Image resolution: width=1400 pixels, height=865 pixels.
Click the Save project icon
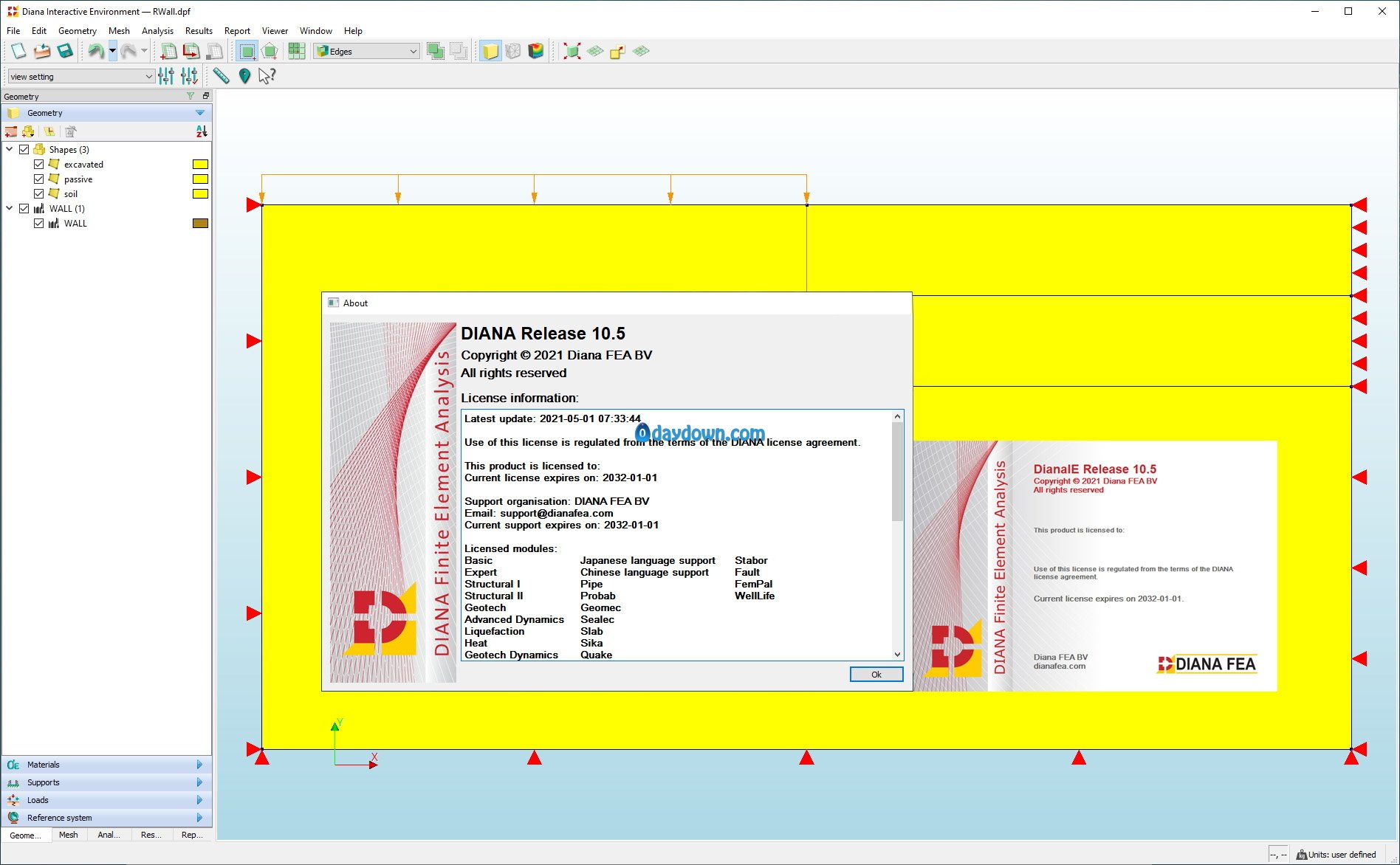click(x=65, y=51)
